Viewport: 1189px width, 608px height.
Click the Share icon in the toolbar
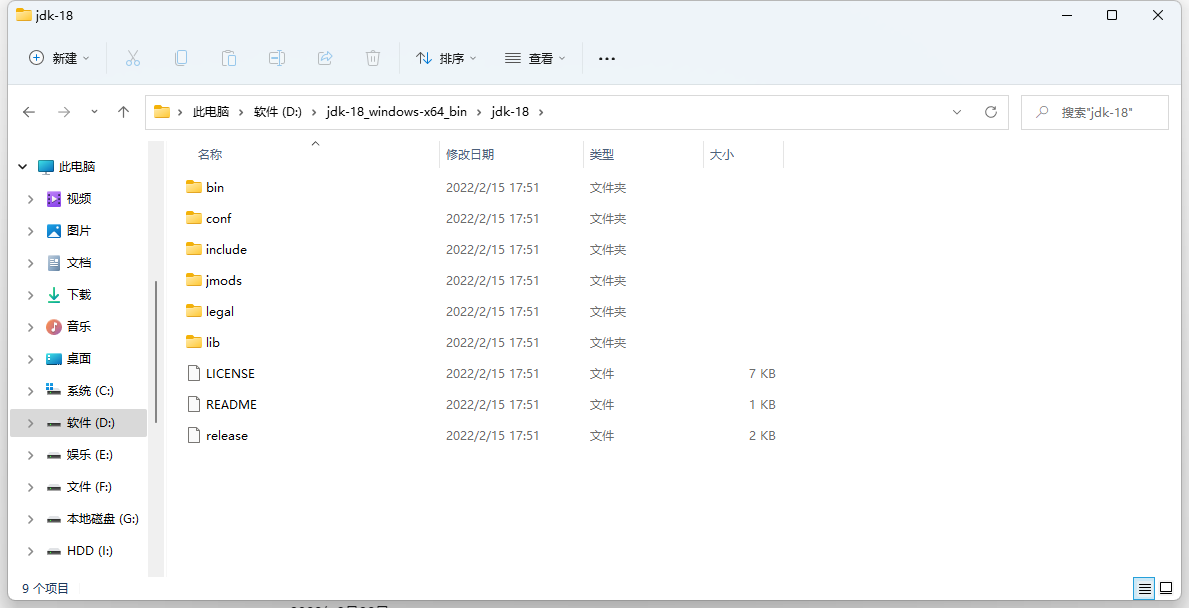coord(325,58)
